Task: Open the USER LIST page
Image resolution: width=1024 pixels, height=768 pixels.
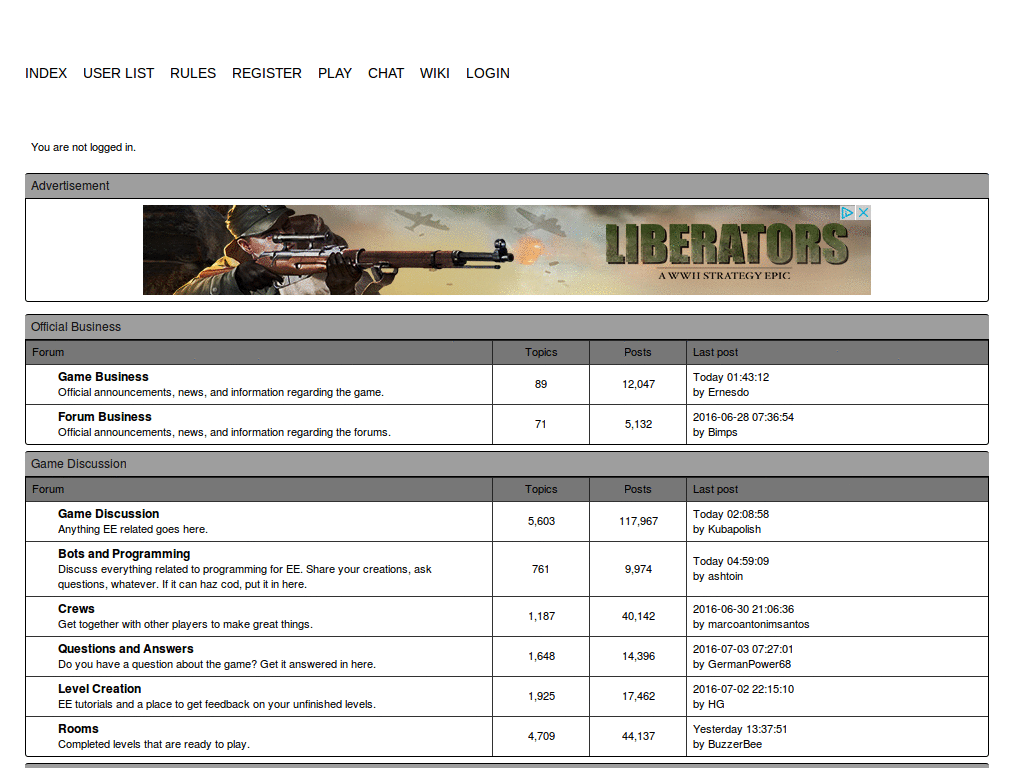Action: point(118,73)
